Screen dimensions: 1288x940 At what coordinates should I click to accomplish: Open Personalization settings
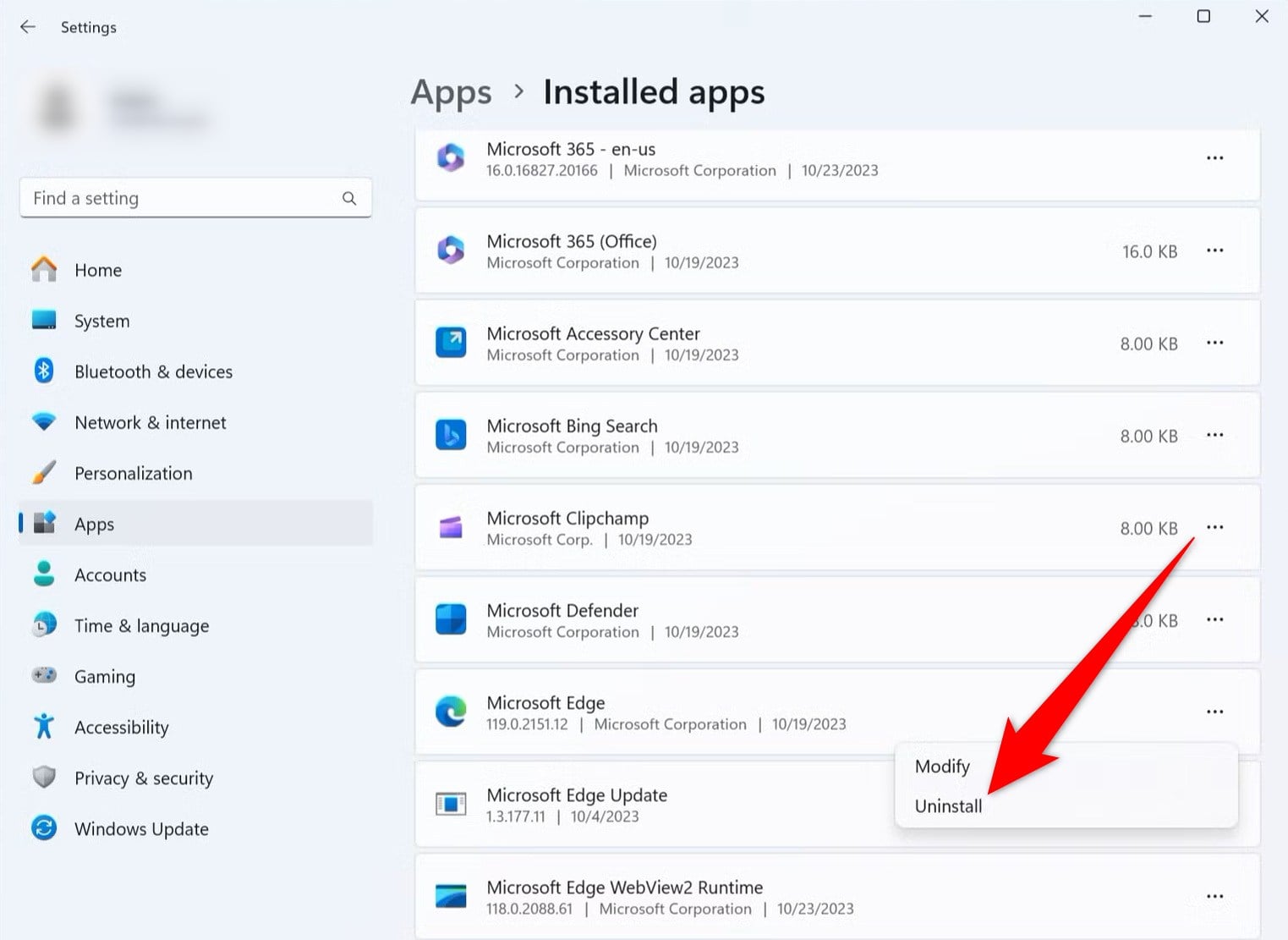coord(195,473)
